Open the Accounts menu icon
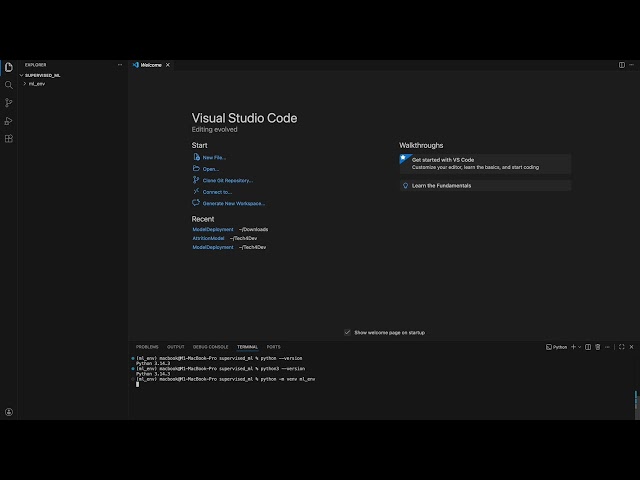 [x=9, y=412]
